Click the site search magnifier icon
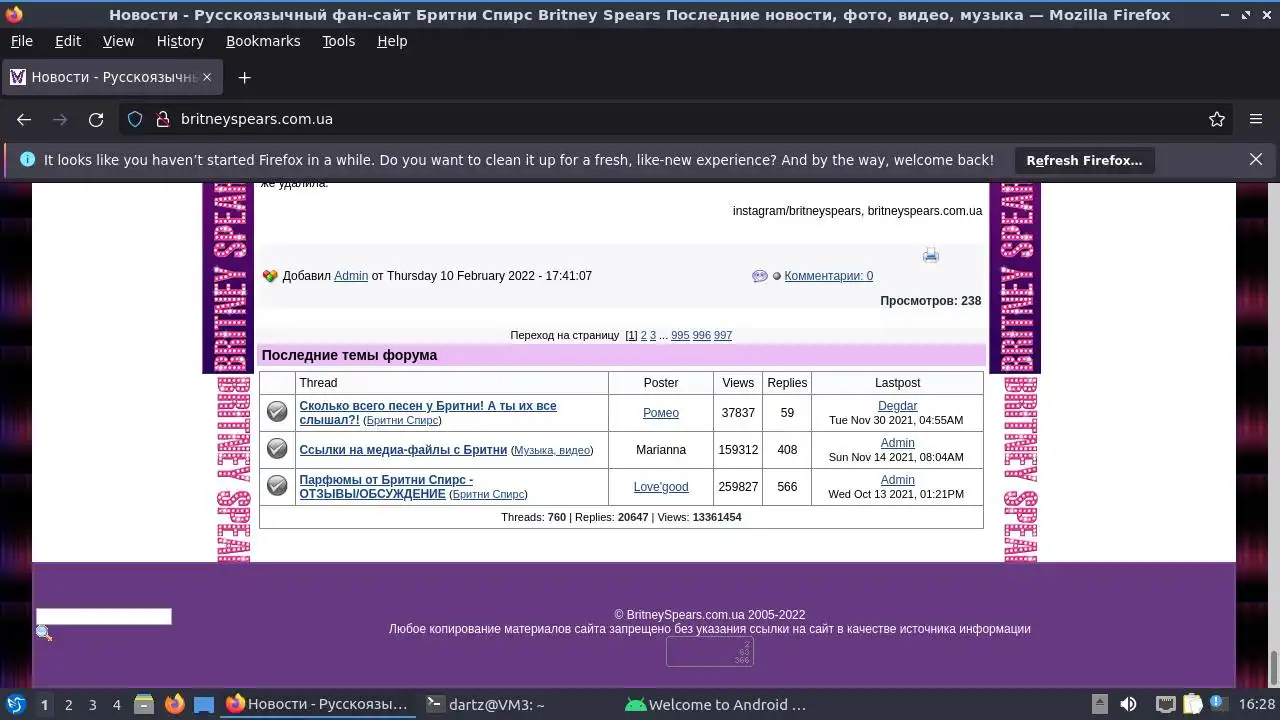1280x720 pixels. (44, 633)
